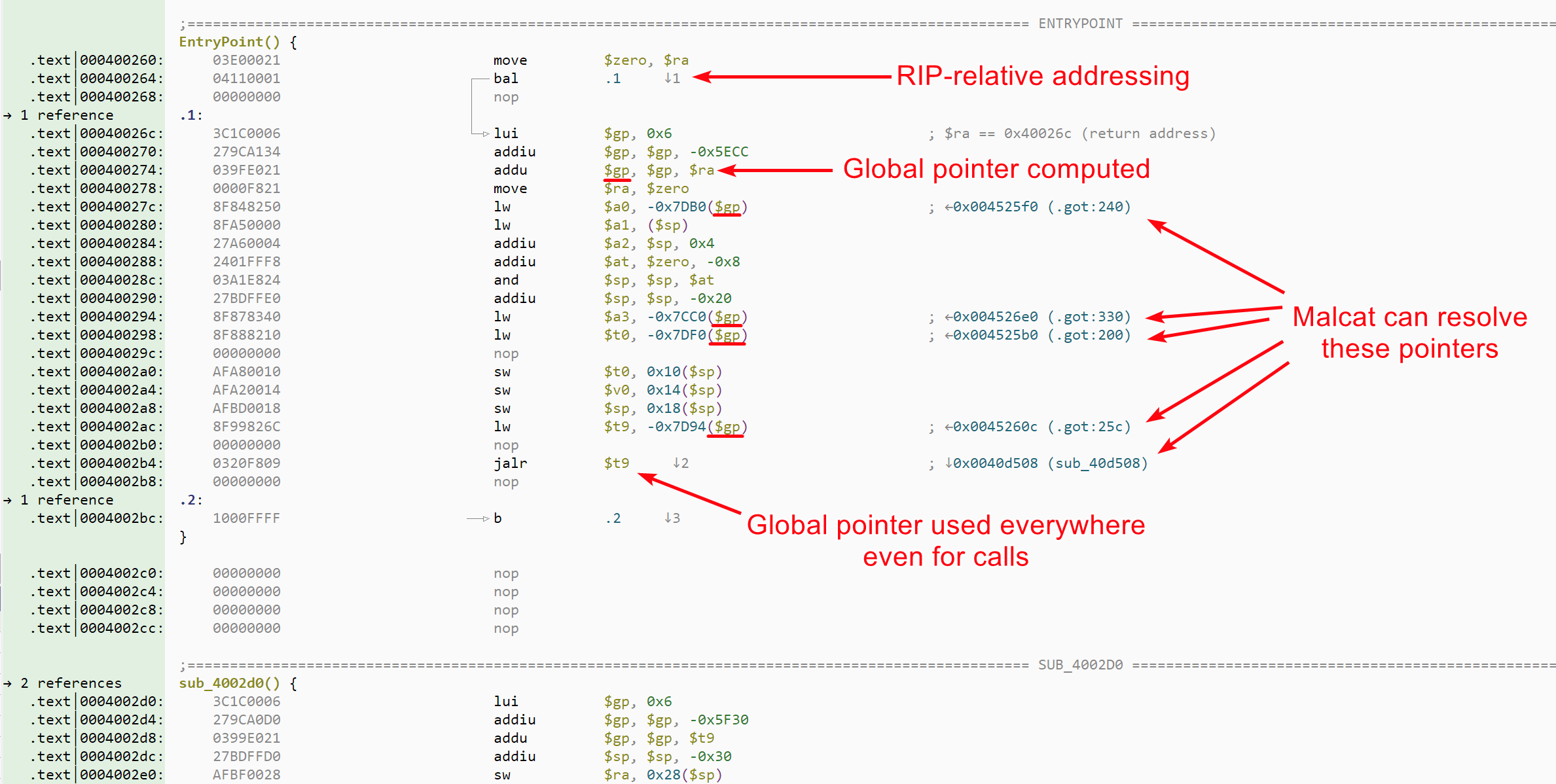Select address 000400294
The width and height of the screenshot is (1556, 784).
[121, 317]
